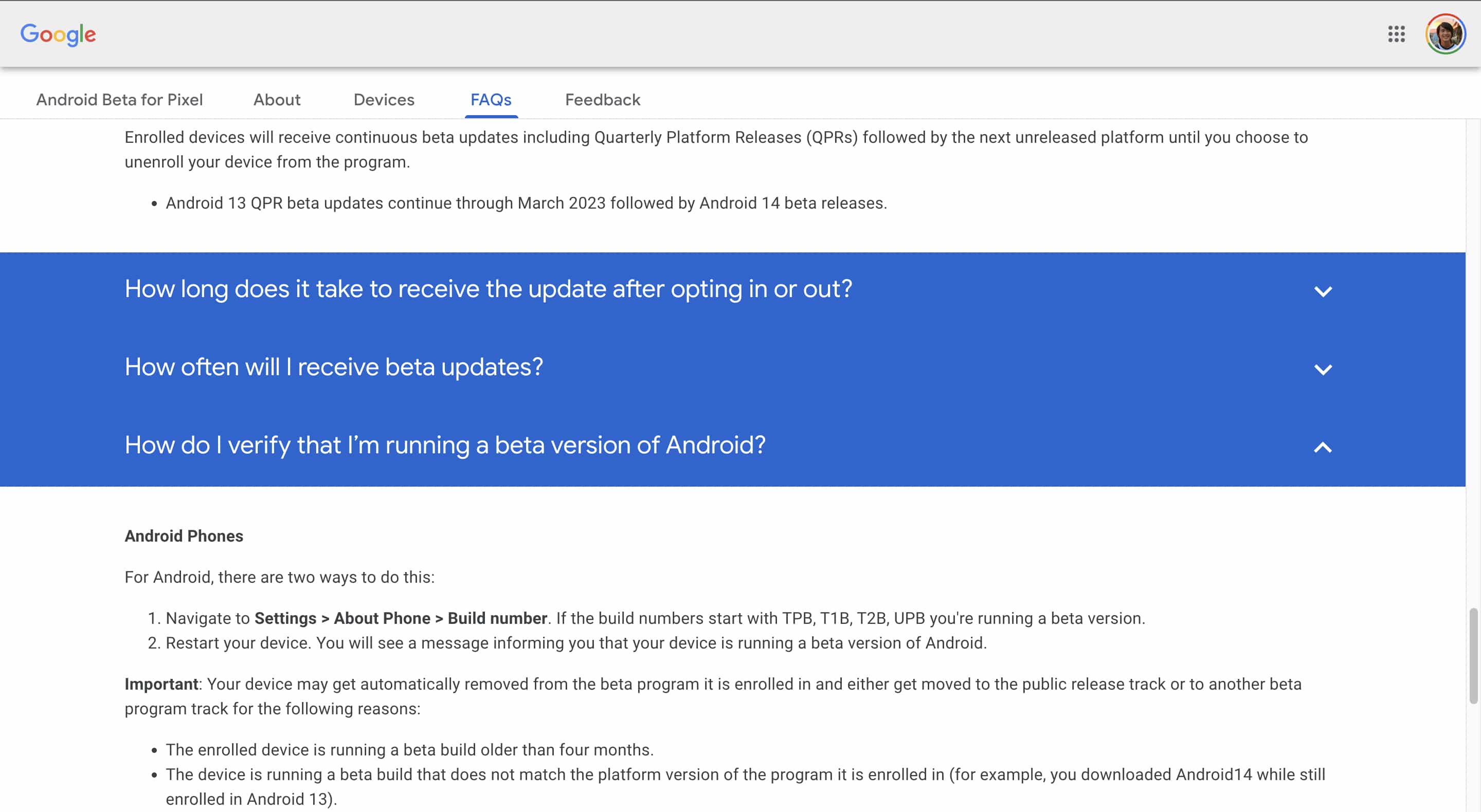
Task: Go to the About section
Action: coord(277,99)
